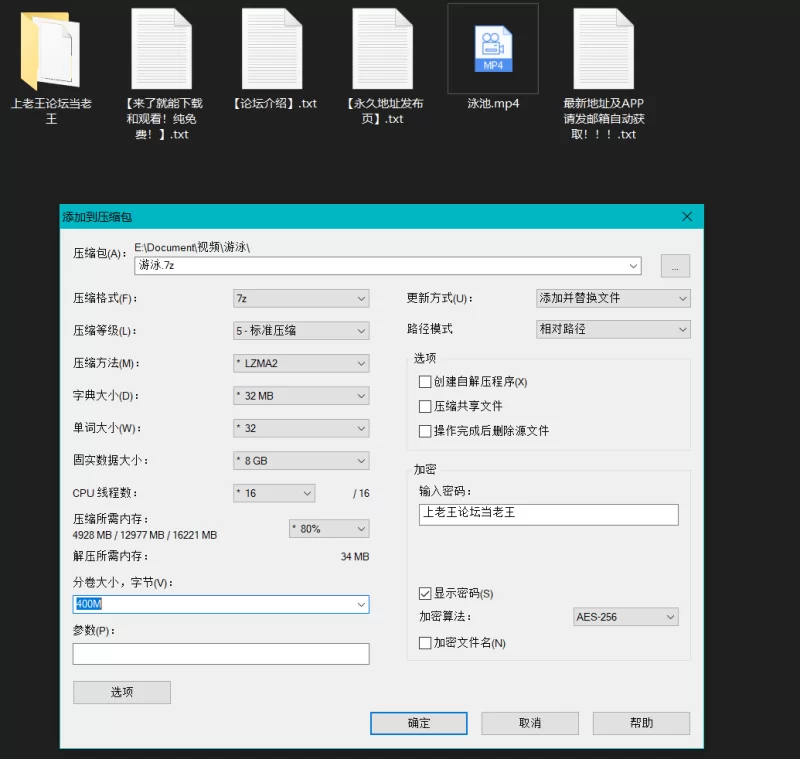
Task: Enable the 加密文件名 checkbox
Action: [426, 643]
